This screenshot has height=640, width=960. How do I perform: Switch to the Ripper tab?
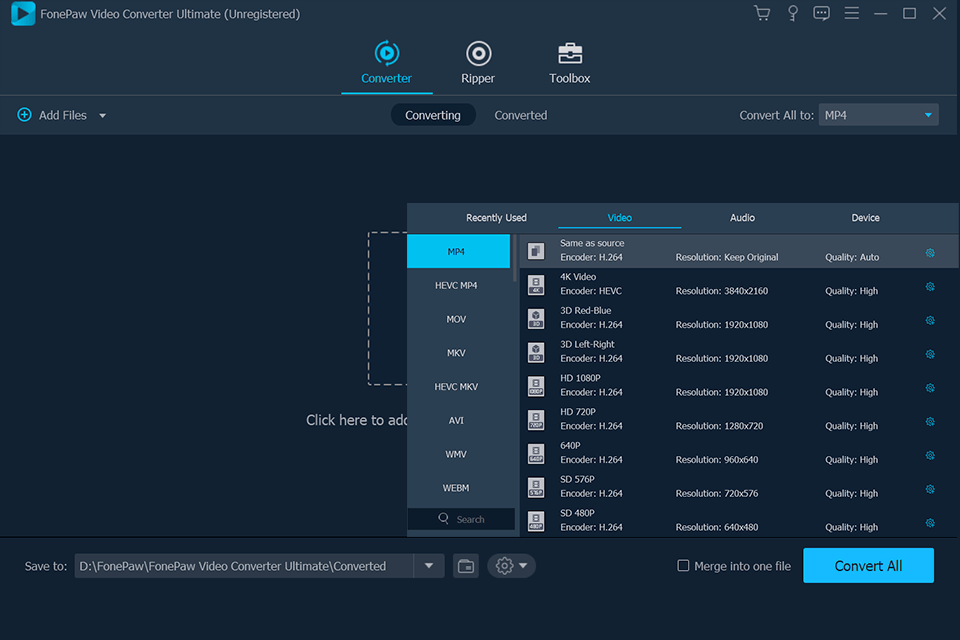coord(478,62)
